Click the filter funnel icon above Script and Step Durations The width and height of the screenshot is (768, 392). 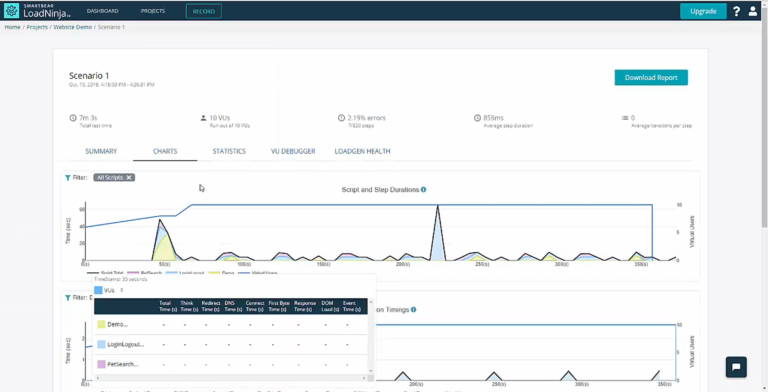pyautogui.click(x=68, y=178)
